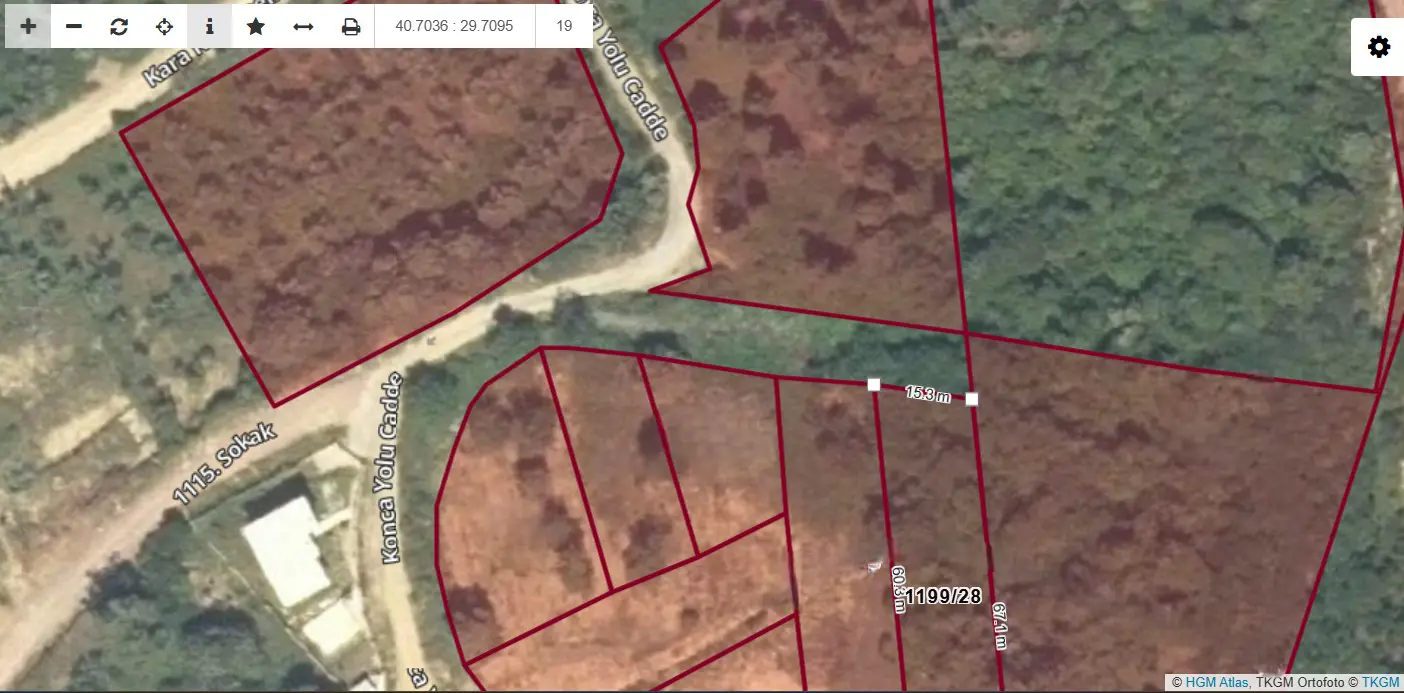
Task: Zoom out using the minus button
Action: [74, 26]
